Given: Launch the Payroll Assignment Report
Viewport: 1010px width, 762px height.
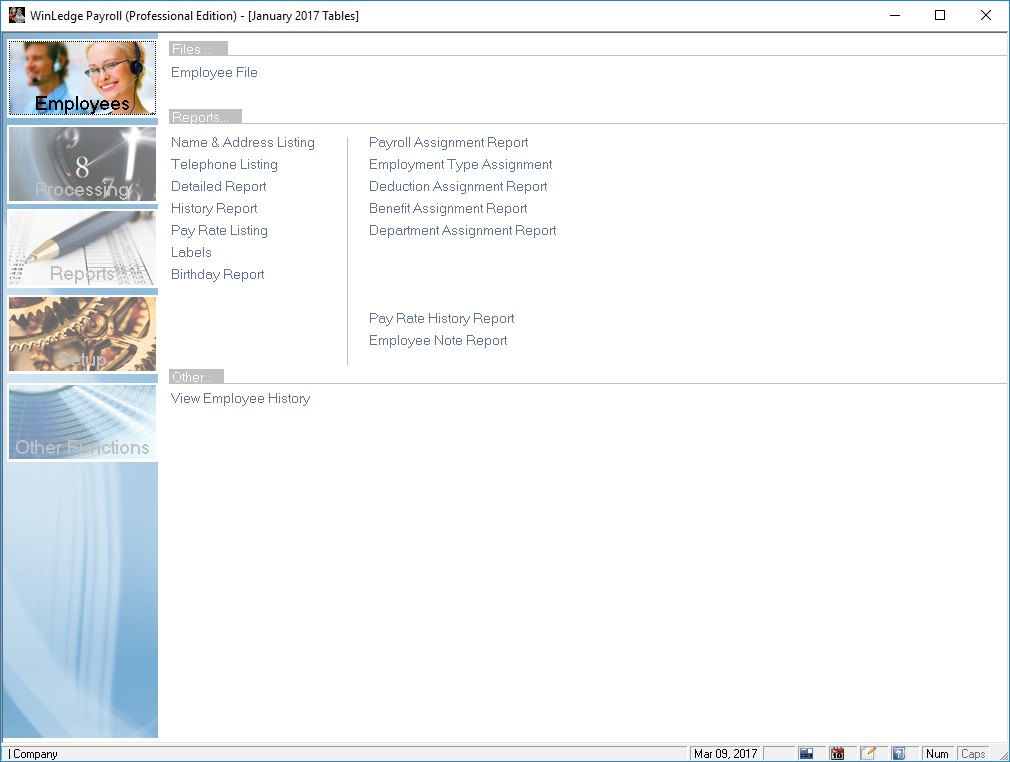Looking at the screenshot, I should [448, 143].
